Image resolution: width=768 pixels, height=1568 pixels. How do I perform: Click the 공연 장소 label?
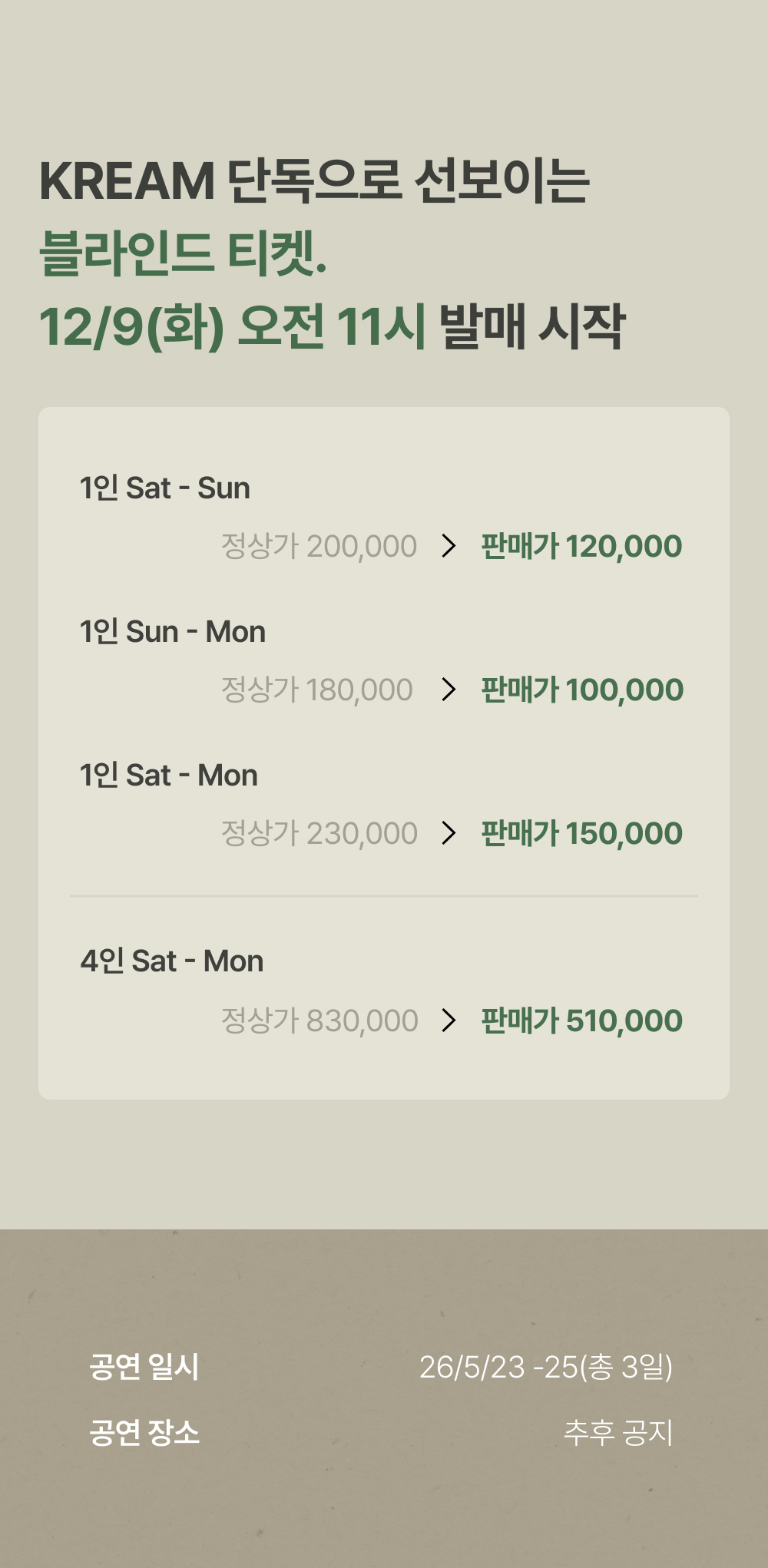coord(144,1433)
